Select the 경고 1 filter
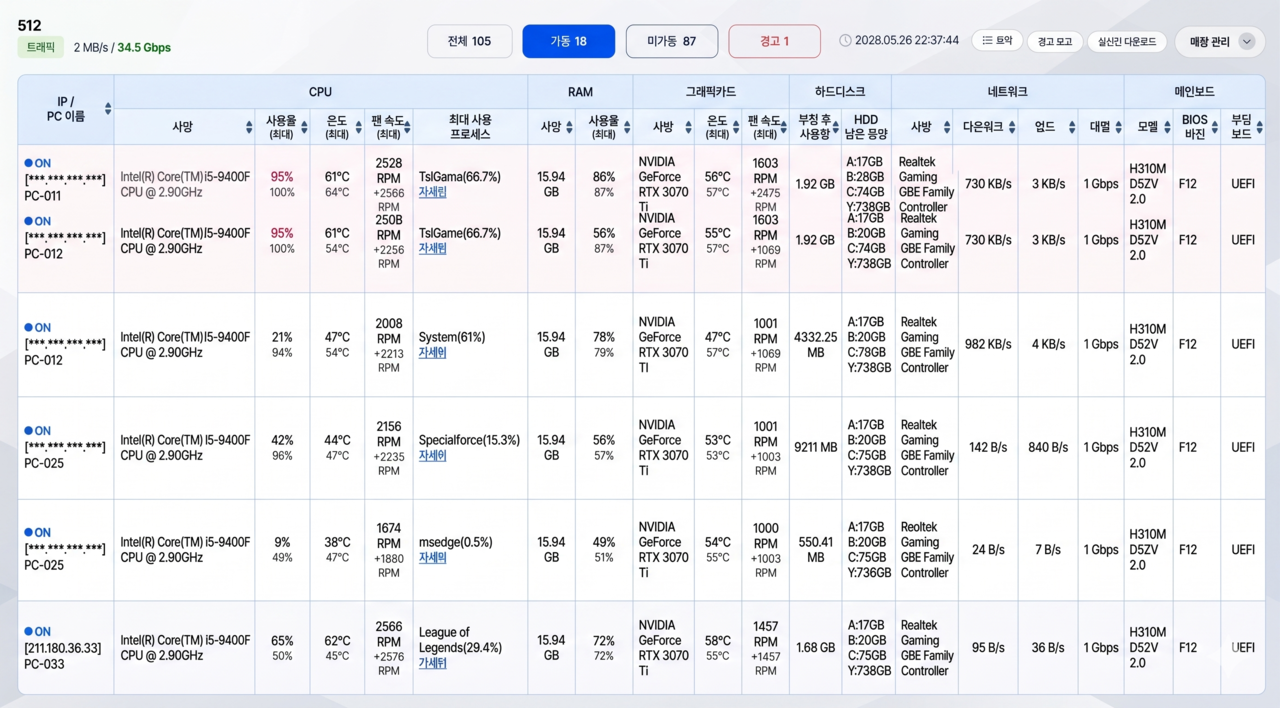The height and width of the screenshot is (708, 1280). (x=774, y=41)
